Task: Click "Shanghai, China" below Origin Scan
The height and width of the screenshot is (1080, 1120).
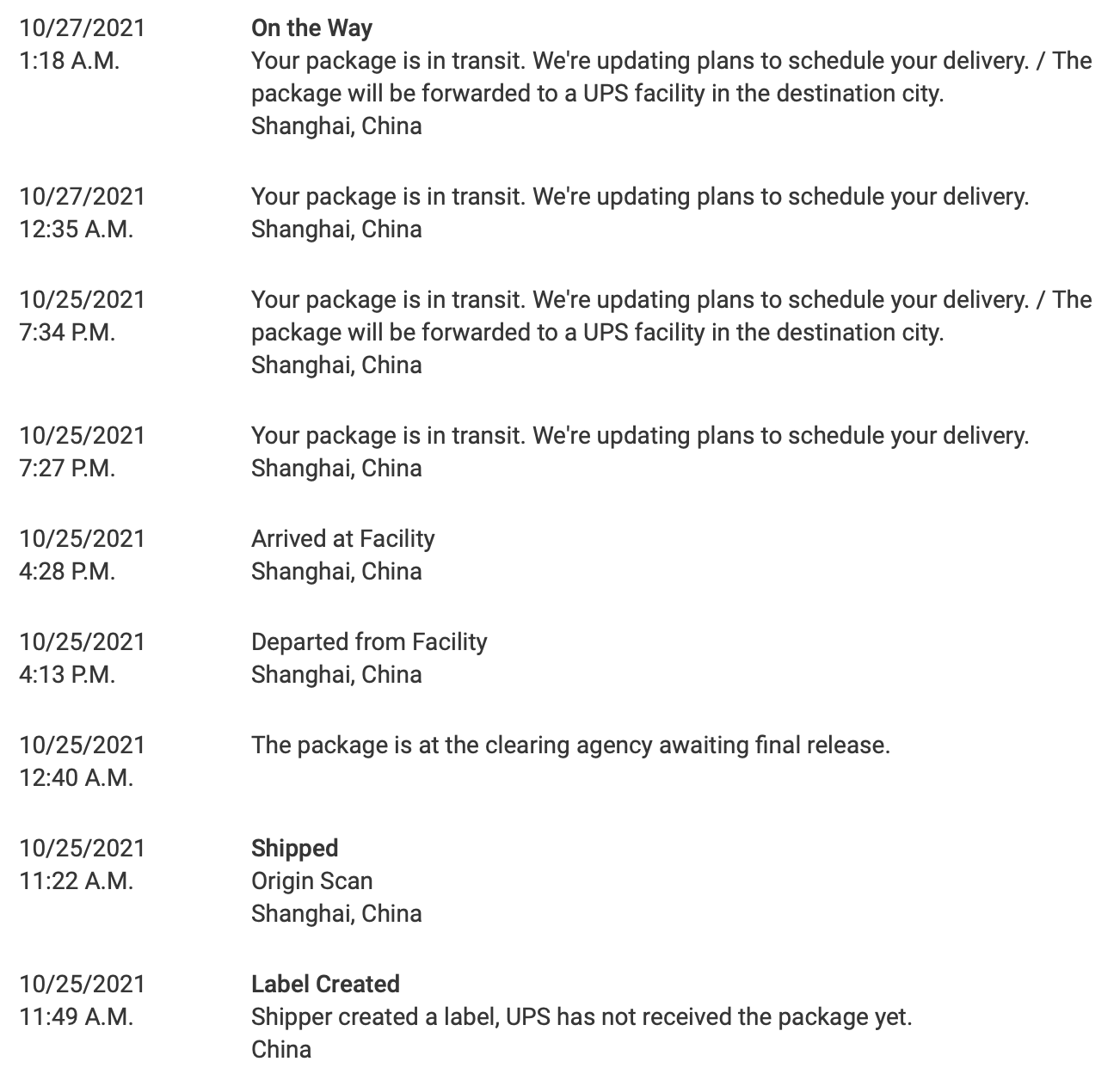Action: [x=336, y=914]
